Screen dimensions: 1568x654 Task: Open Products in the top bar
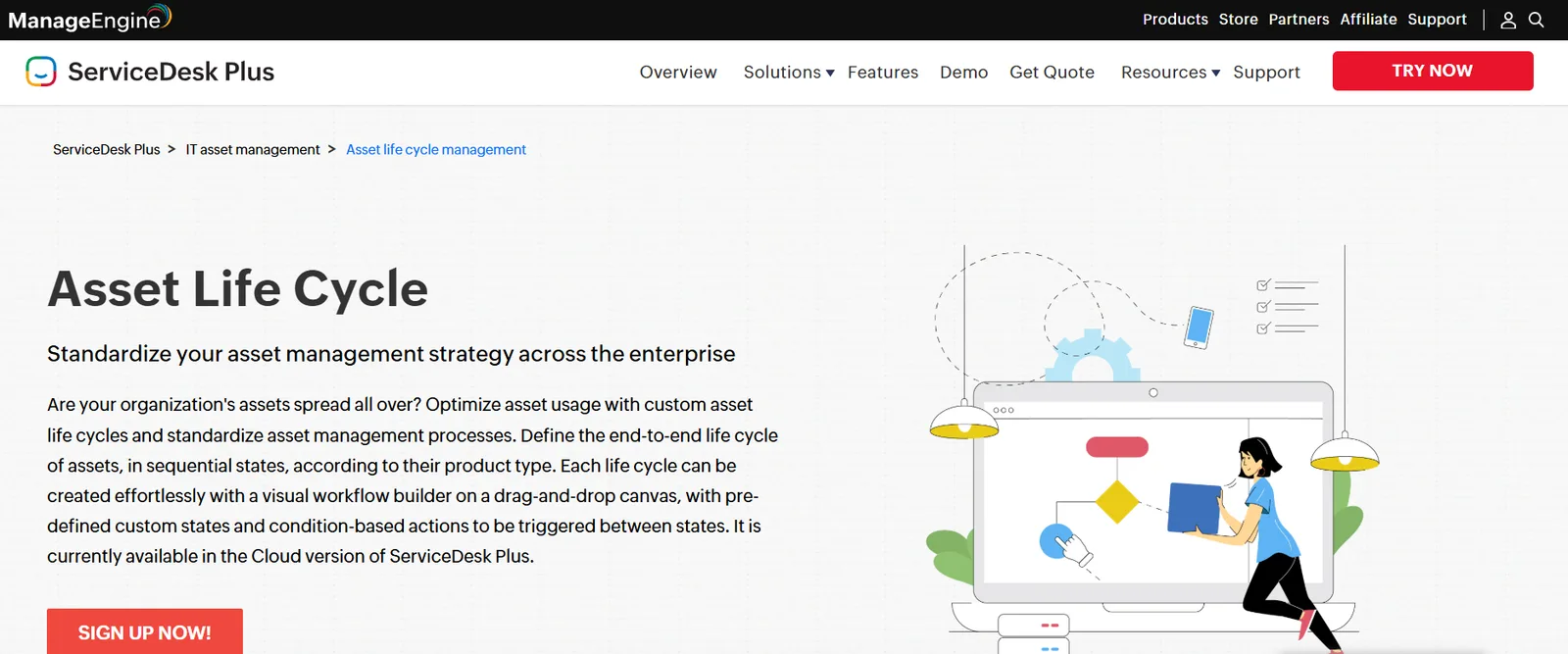click(x=1175, y=20)
